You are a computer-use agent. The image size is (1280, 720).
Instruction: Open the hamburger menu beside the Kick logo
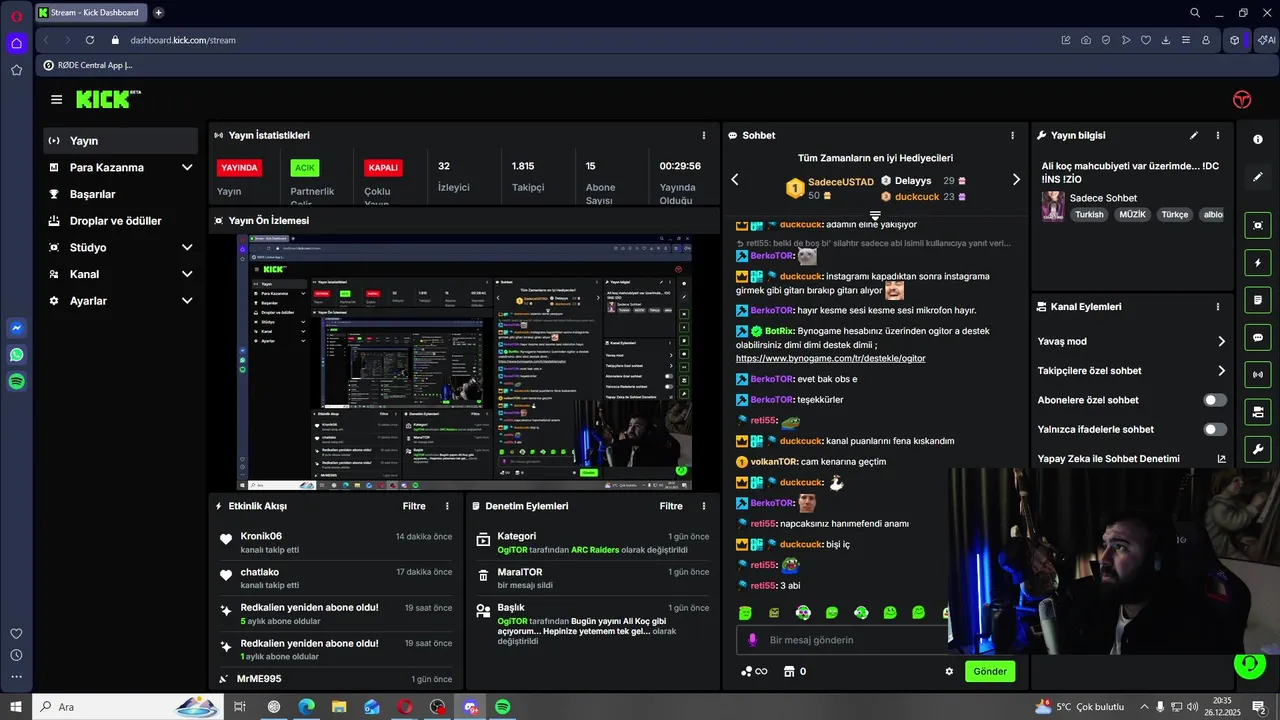point(56,100)
